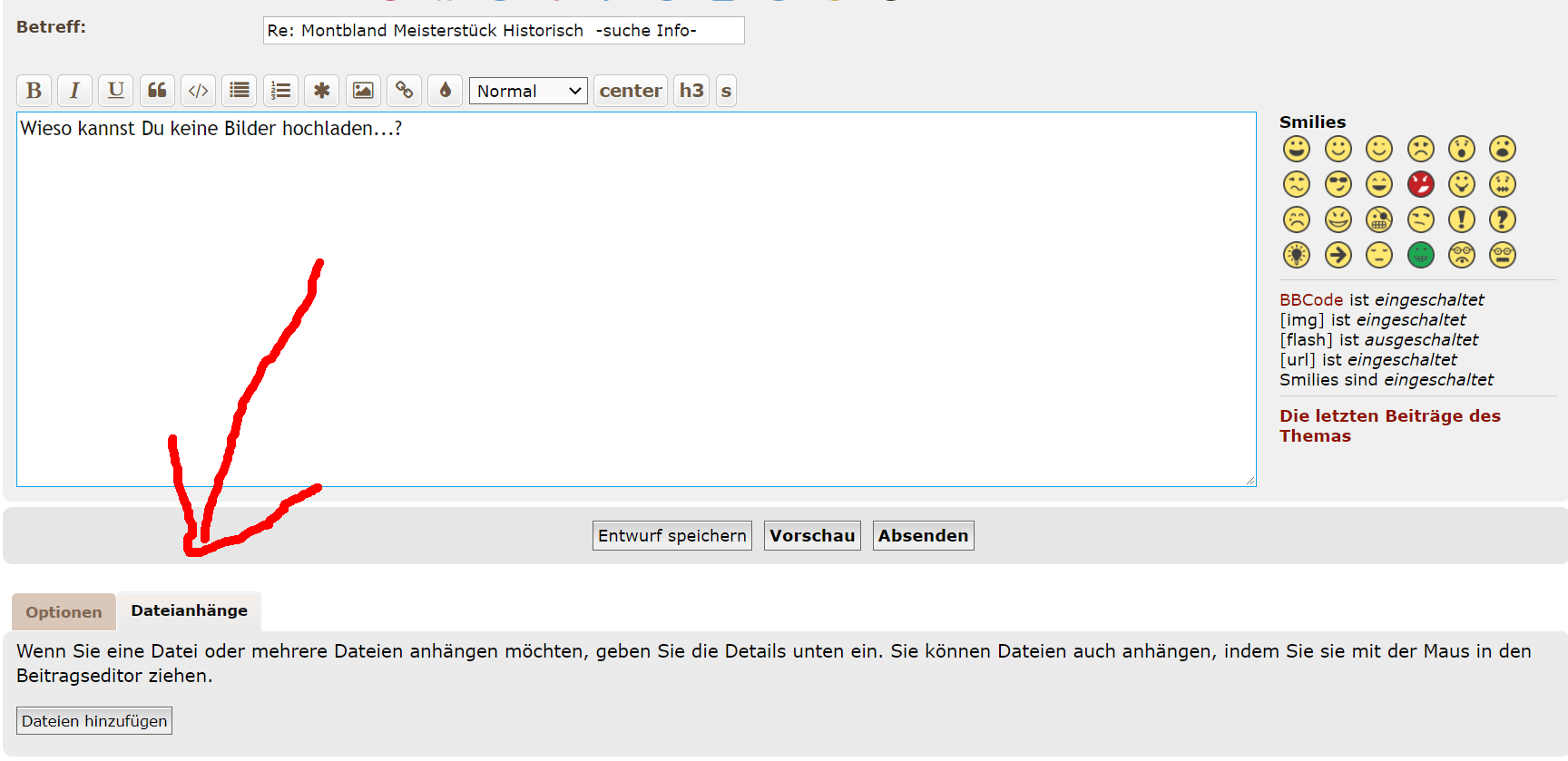Apply bold formatting with the B button
1568x761 pixels.
pos(34,91)
